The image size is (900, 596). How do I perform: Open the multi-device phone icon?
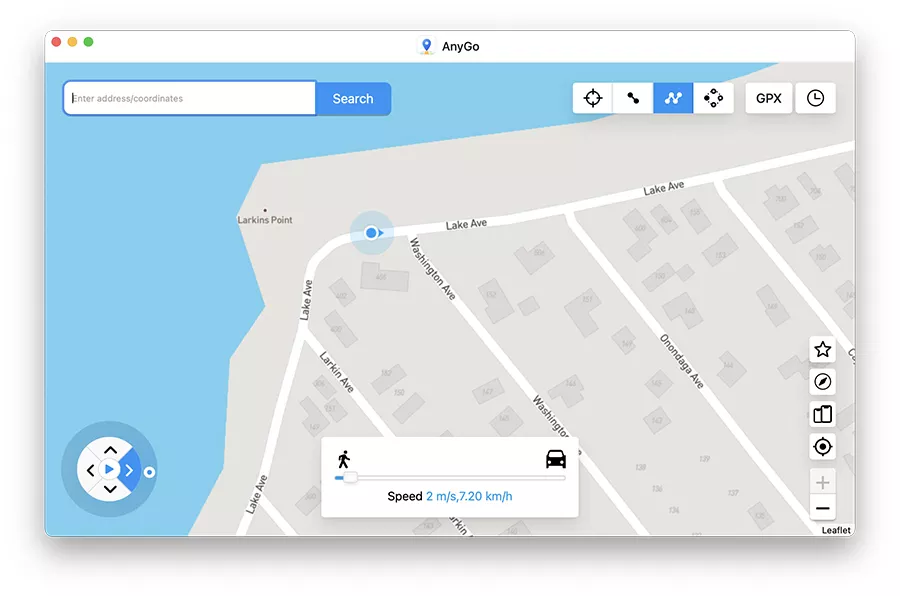[x=823, y=414]
